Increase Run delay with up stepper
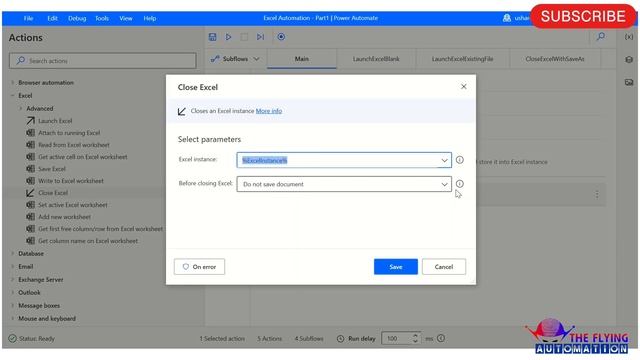 point(415,336)
